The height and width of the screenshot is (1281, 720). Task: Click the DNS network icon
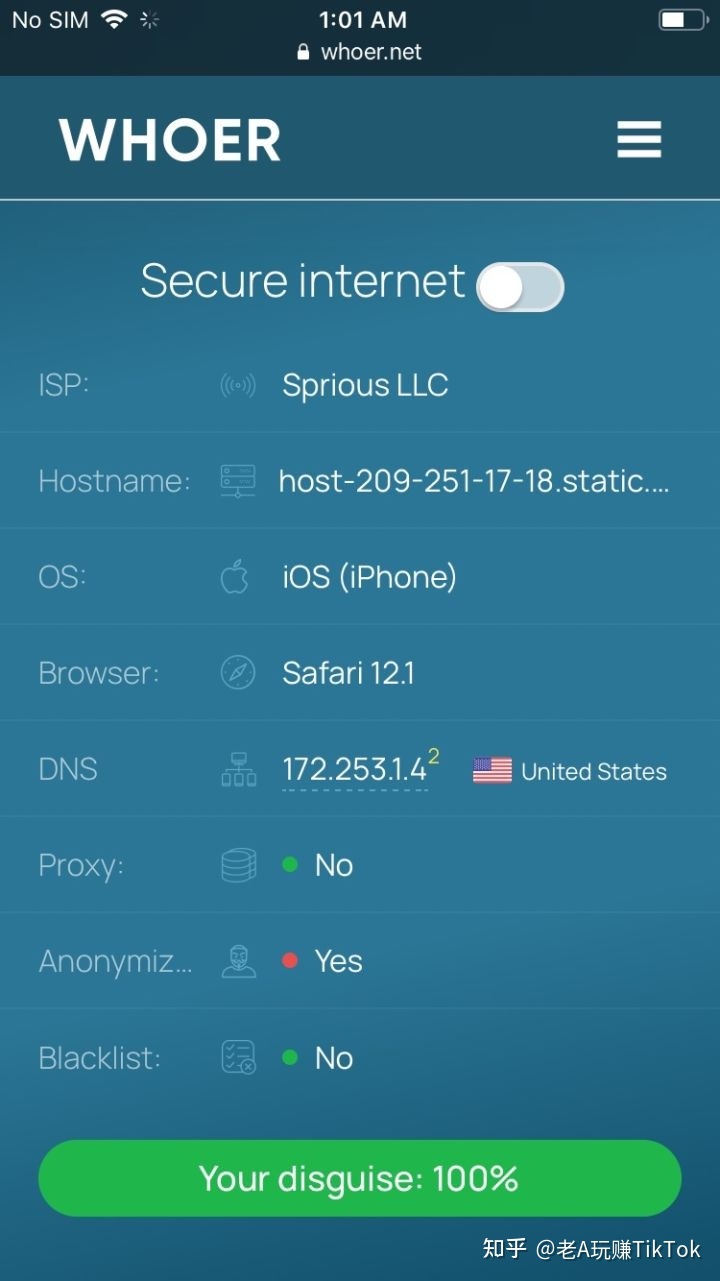click(x=238, y=769)
